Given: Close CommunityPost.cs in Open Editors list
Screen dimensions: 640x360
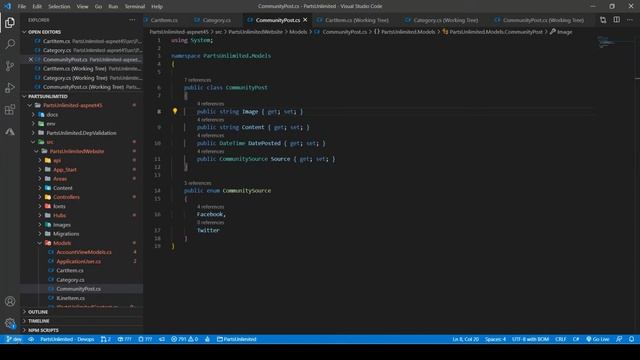Looking at the screenshot, I should [x=31, y=60].
